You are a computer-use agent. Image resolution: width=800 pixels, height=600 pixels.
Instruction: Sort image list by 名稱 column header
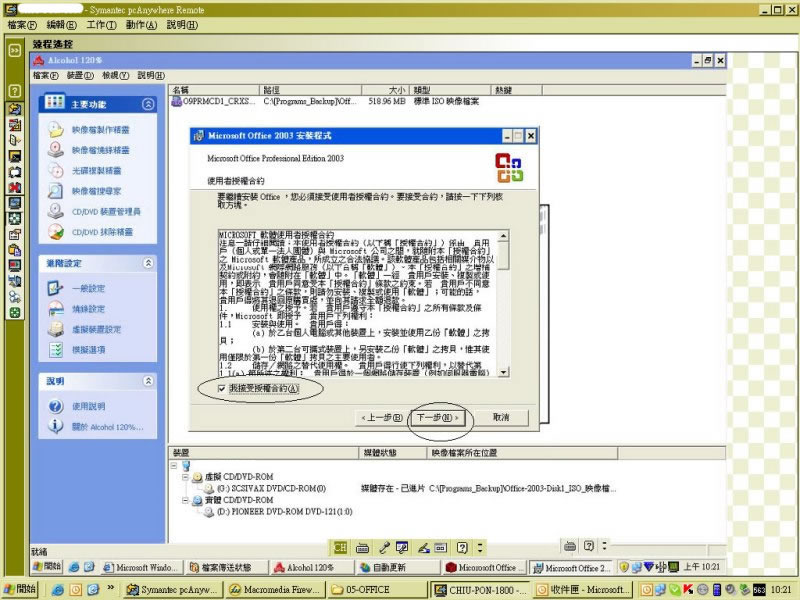point(214,90)
